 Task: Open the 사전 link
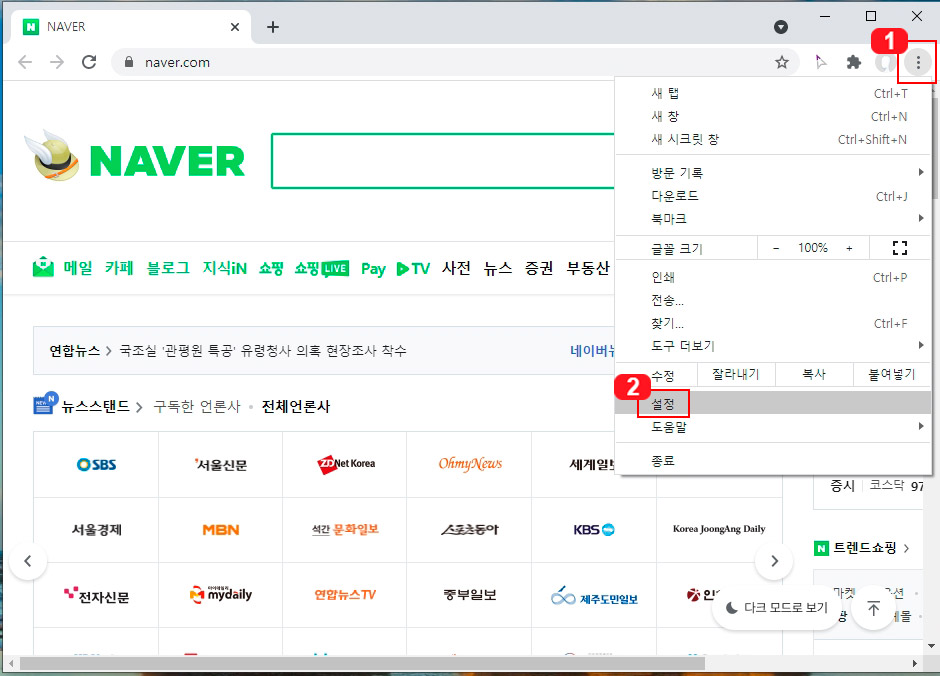(456, 268)
